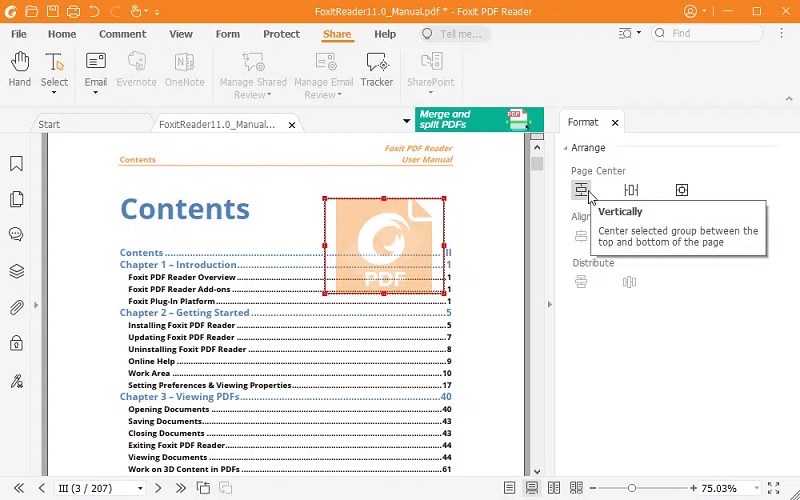This screenshot has height=500, width=800.
Task: Open the Bookmarks panel in left sidebar
Action: [x=16, y=164]
